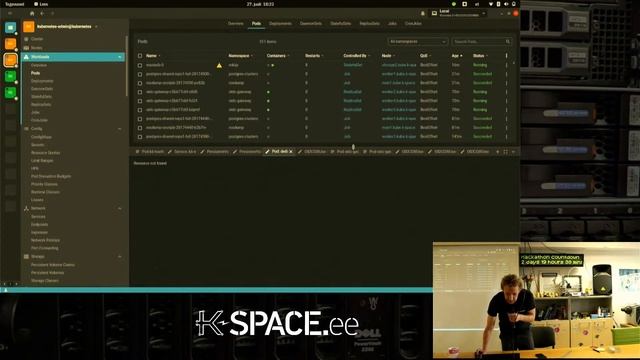Switch to the Deployments tab
640x360 pixels.
point(280,24)
